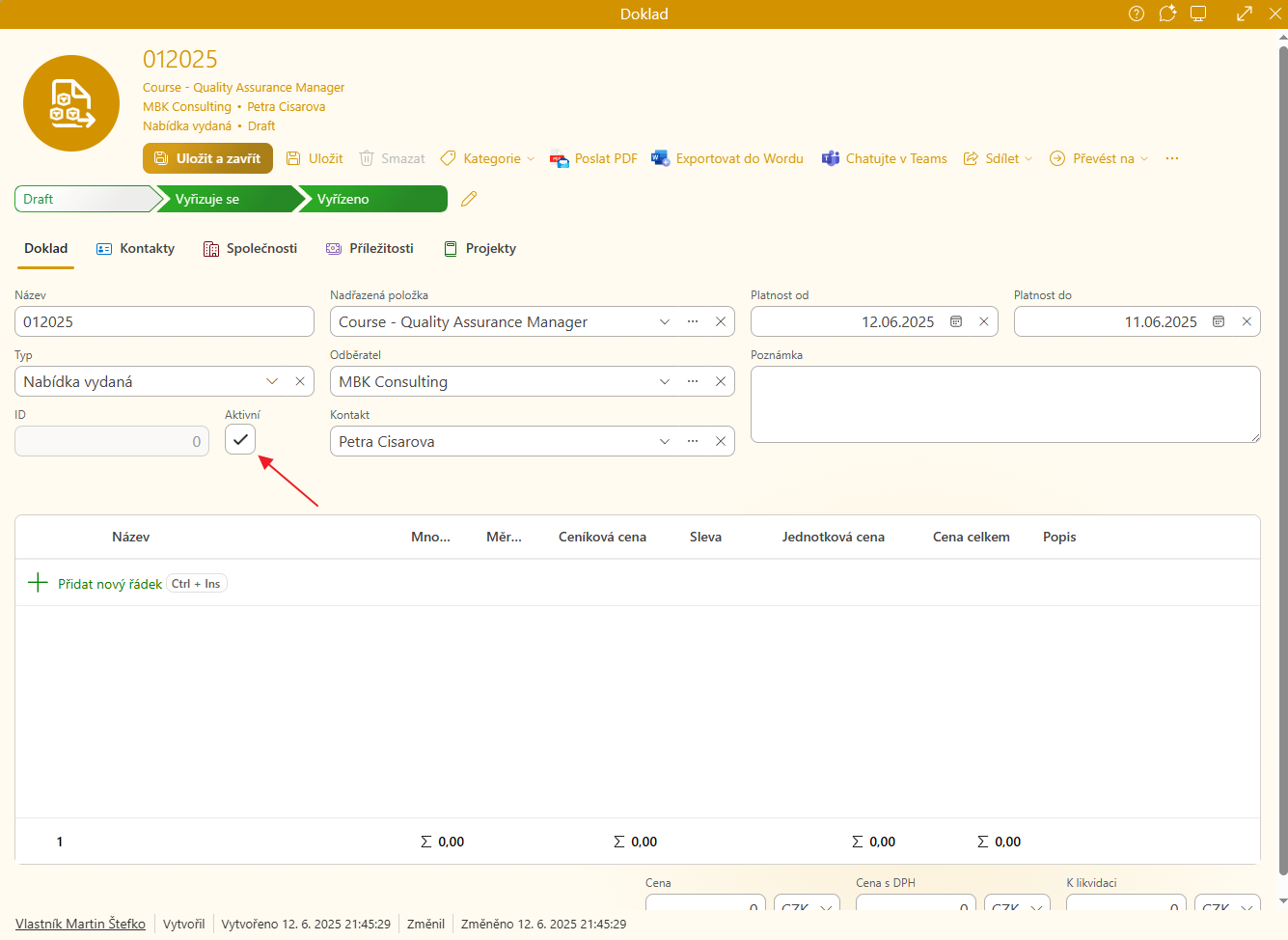1288x940 pixels.
Task: Switch to the Příležitosti tab
Action: click(x=370, y=248)
